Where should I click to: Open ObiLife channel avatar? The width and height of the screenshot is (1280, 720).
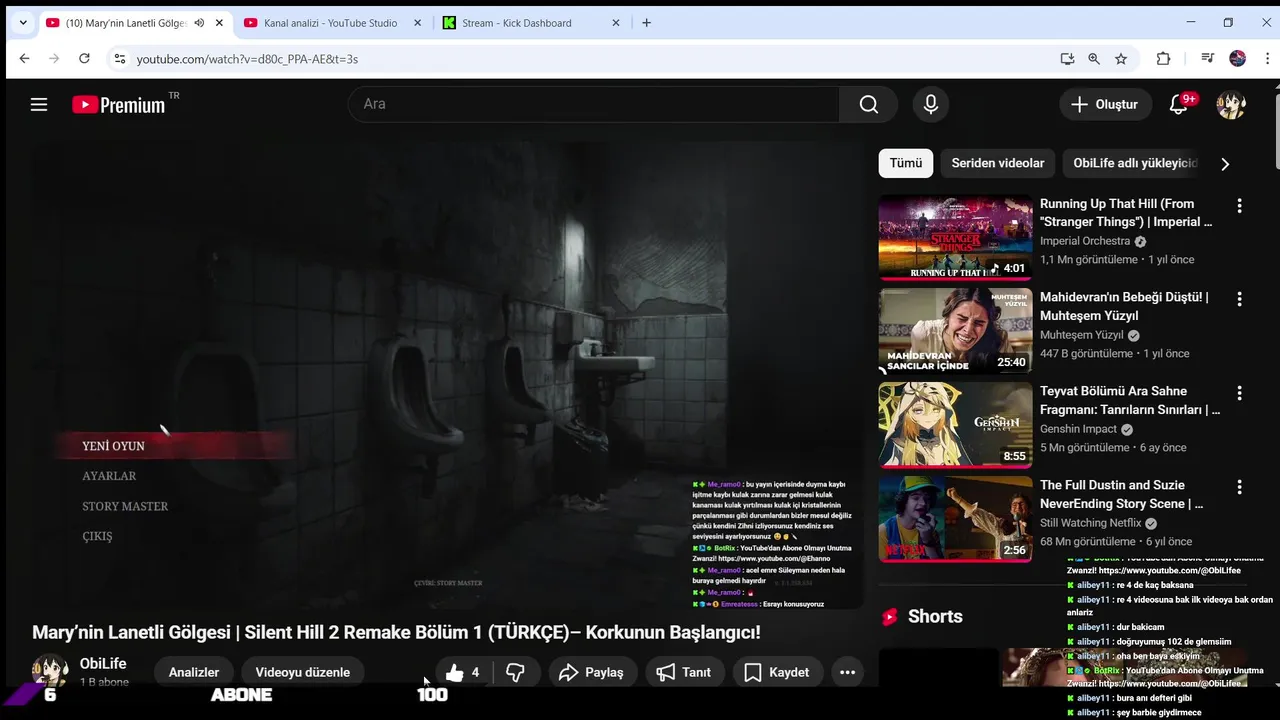click(50, 672)
